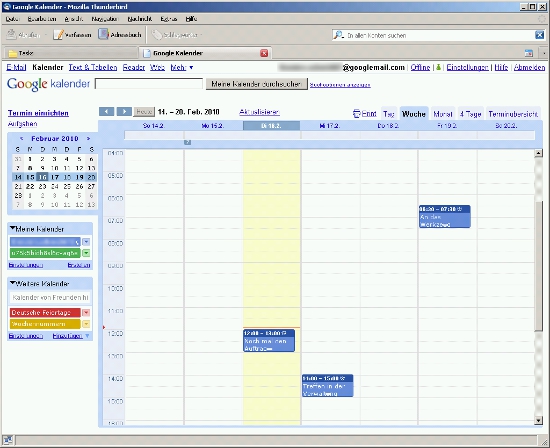The height and width of the screenshot is (448, 550).
Task: Switch to Monat month view
Action: point(443,114)
